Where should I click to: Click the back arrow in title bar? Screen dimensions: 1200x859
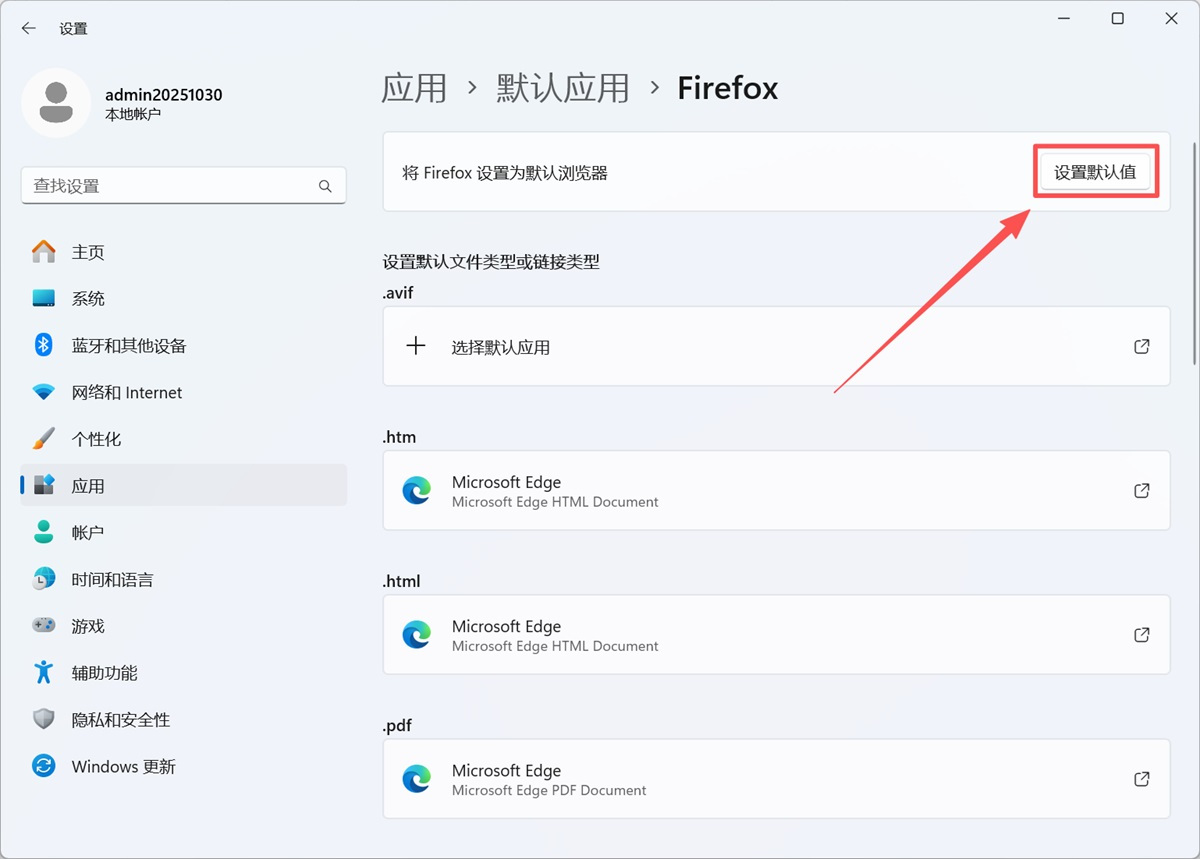coord(28,28)
